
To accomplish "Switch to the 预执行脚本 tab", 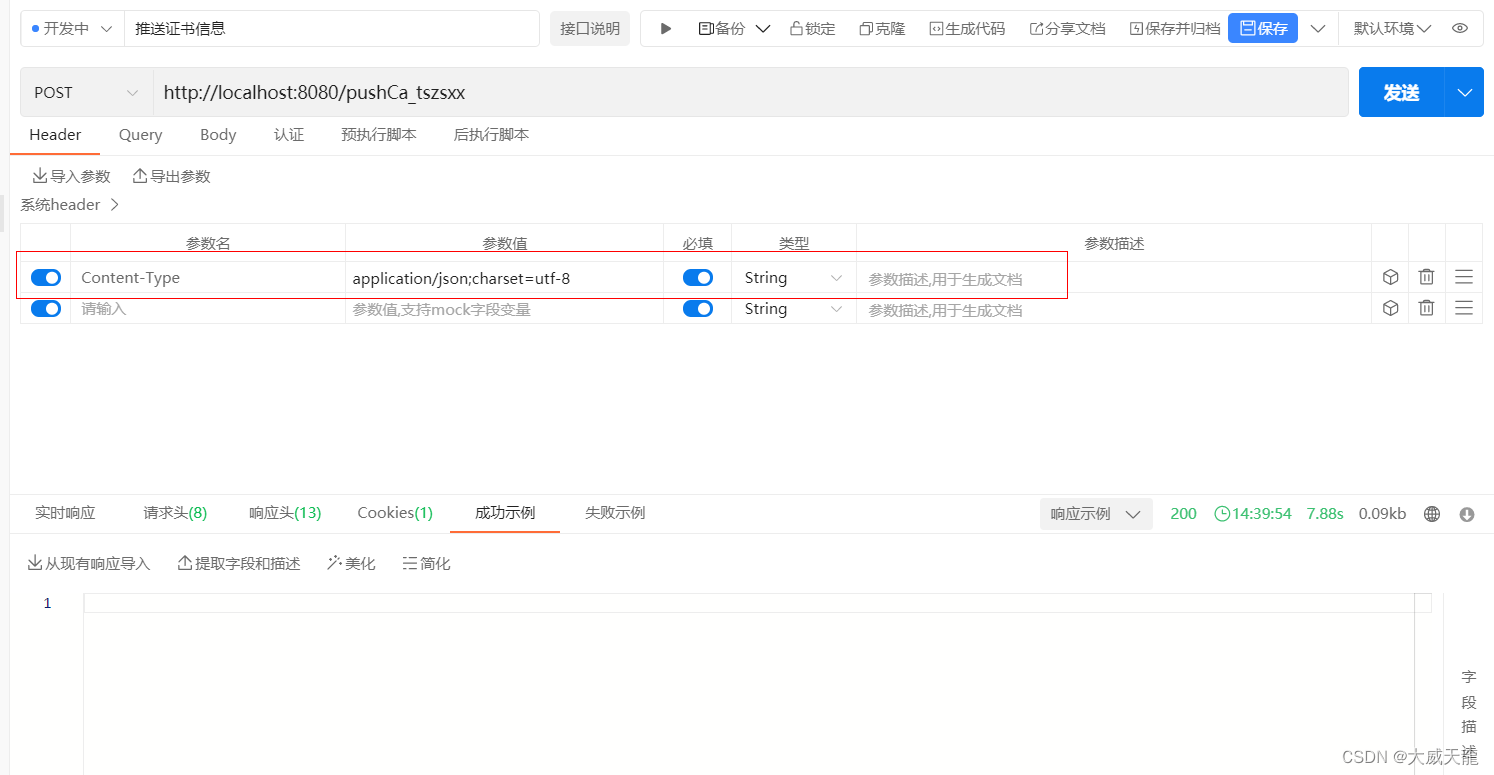I will point(379,135).
